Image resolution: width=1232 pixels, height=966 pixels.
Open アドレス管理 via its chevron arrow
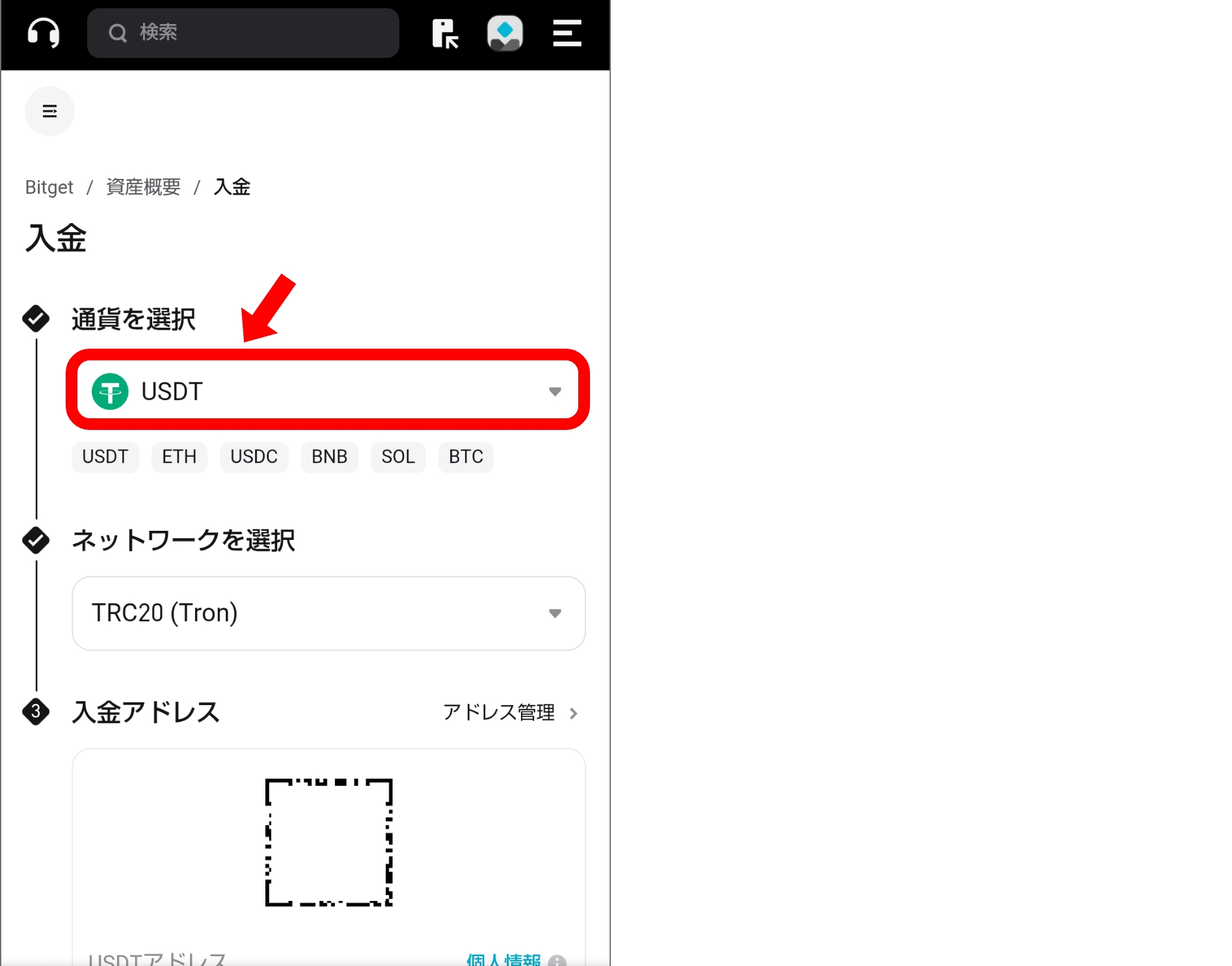[x=574, y=713]
